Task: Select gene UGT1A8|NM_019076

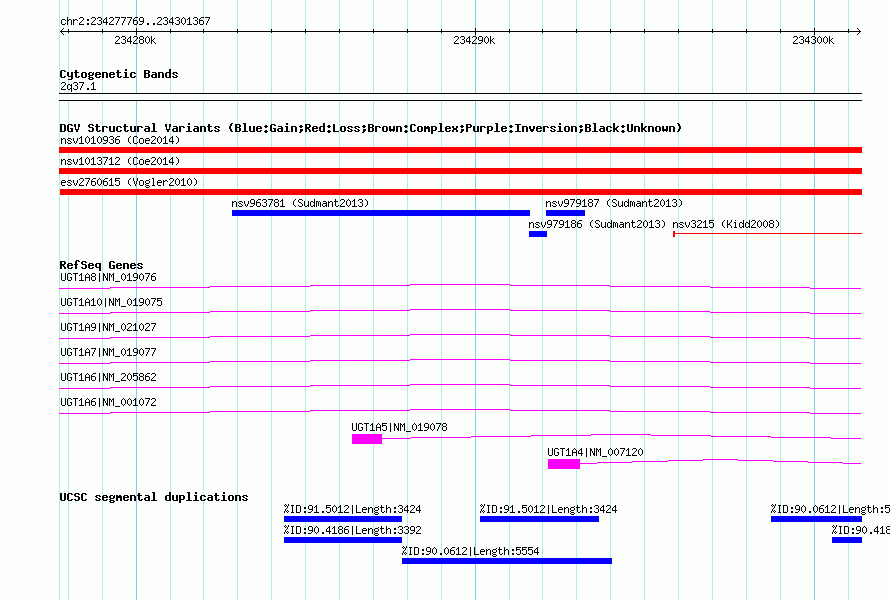Action: pos(108,278)
